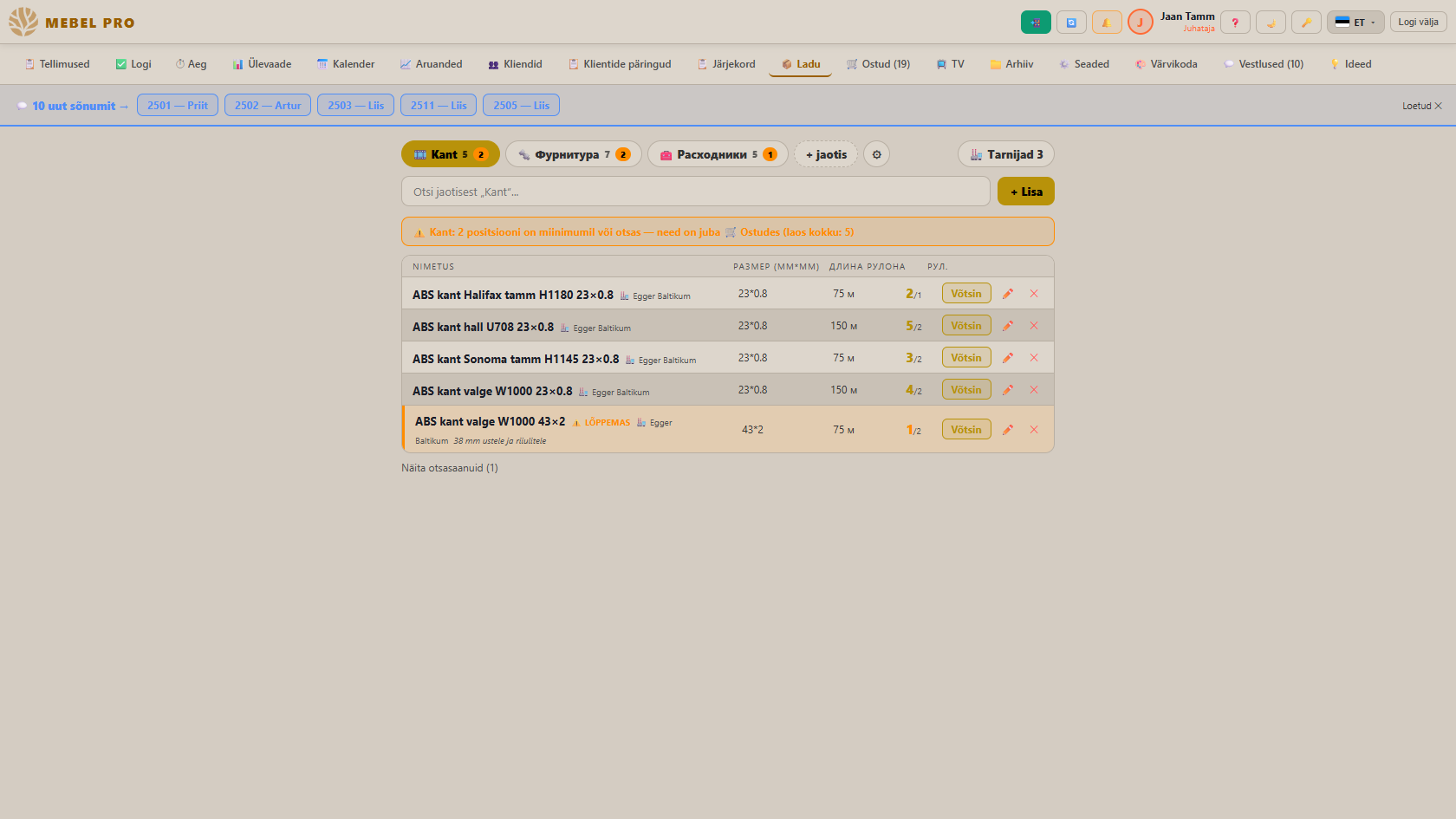Image resolution: width=1456 pixels, height=819 pixels.
Task: Open the Ideed tab
Action: pos(1350,64)
